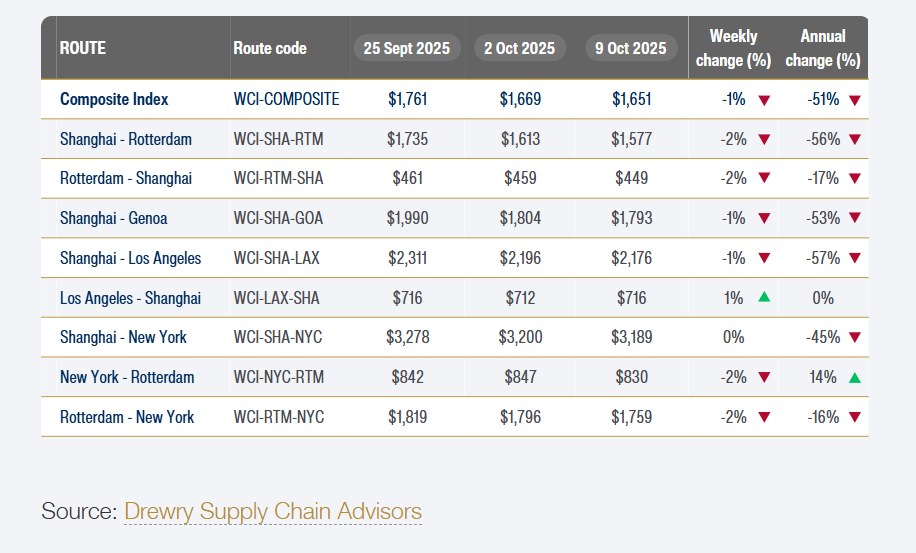916x553 pixels.
Task: Click red arrow beside -17% annual change
Action: click(x=854, y=179)
